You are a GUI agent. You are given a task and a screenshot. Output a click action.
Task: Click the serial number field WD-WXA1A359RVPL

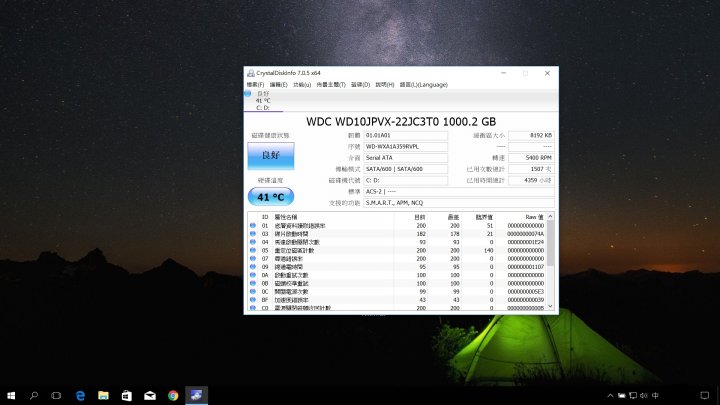pos(405,147)
